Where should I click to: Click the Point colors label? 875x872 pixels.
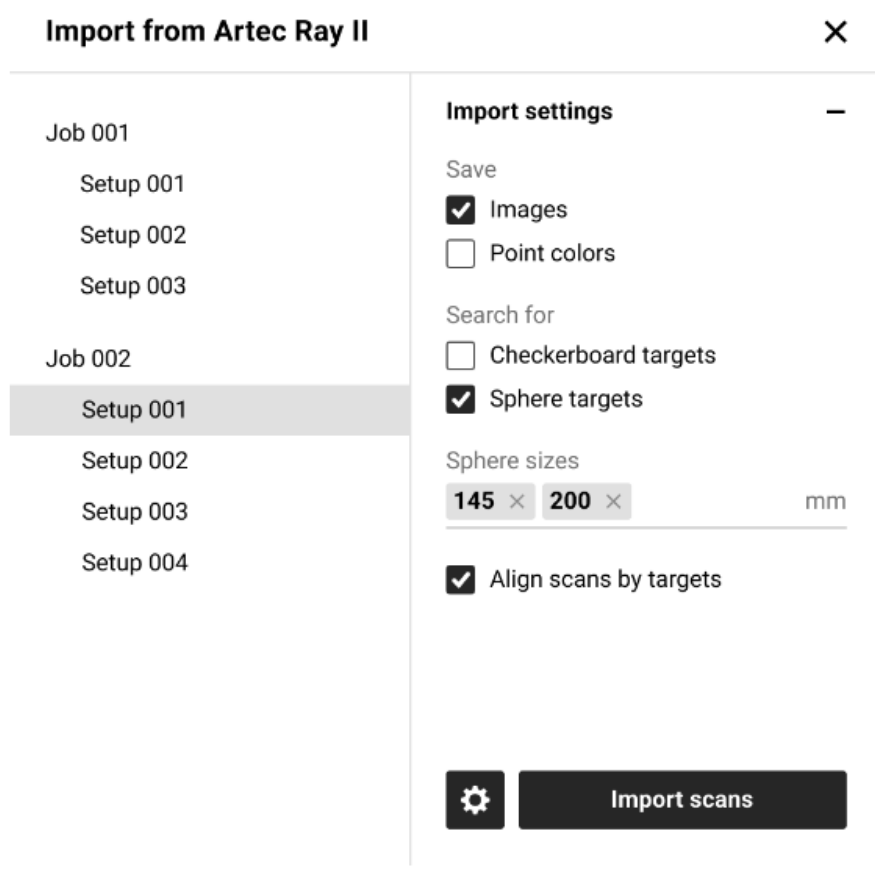point(552,253)
